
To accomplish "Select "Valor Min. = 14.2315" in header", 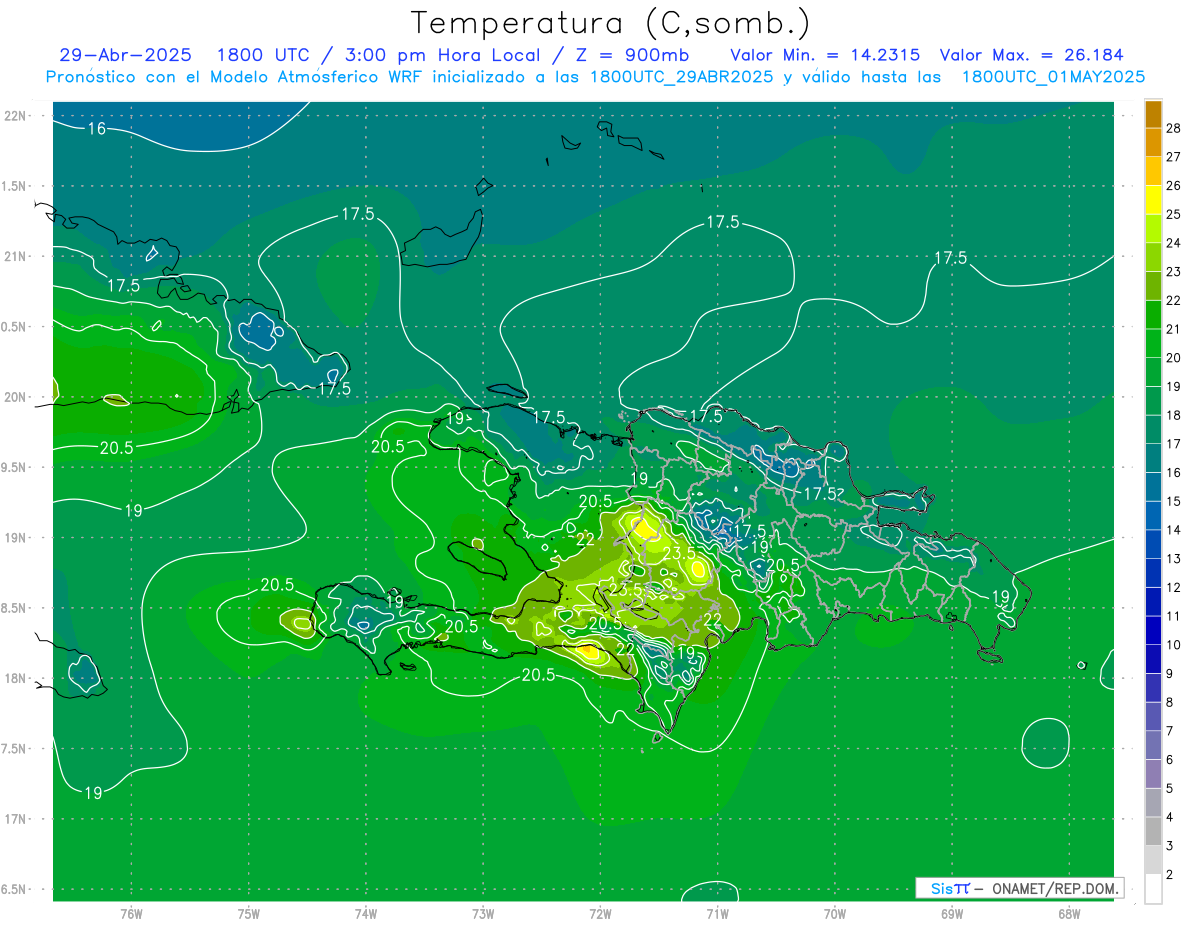I will pos(825,55).
